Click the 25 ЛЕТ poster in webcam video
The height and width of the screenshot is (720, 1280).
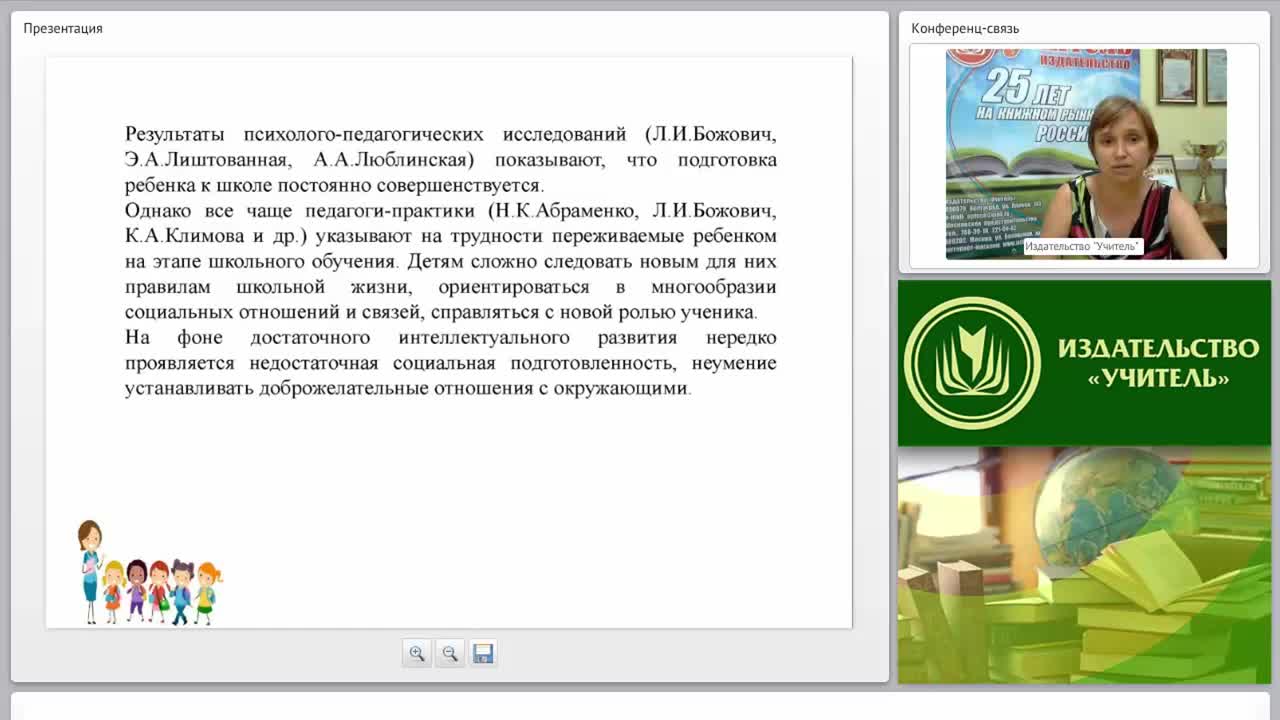click(1040, 110)
